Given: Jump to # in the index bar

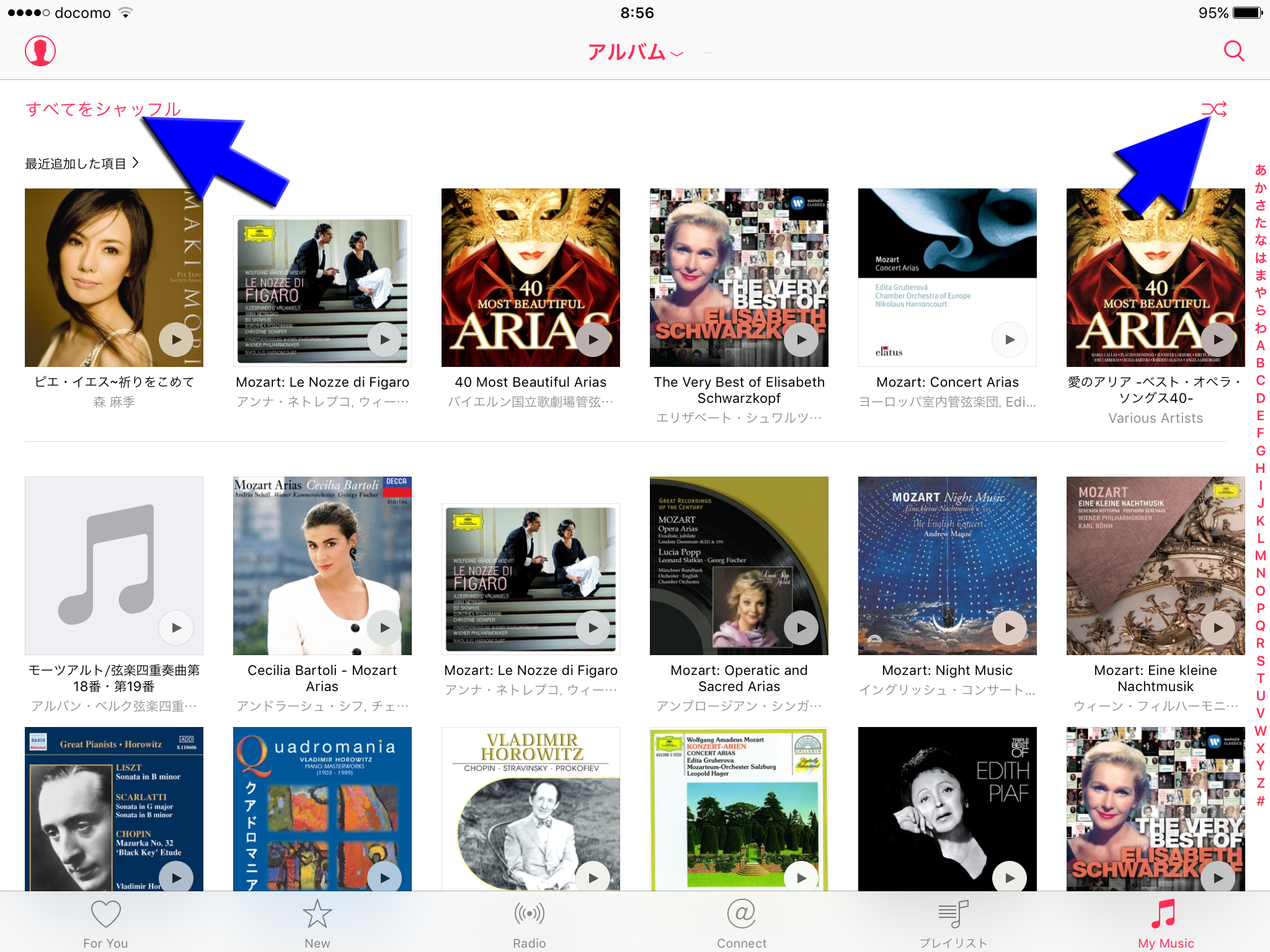Looking at the screenshot, I should click(x=1261, y=801).
